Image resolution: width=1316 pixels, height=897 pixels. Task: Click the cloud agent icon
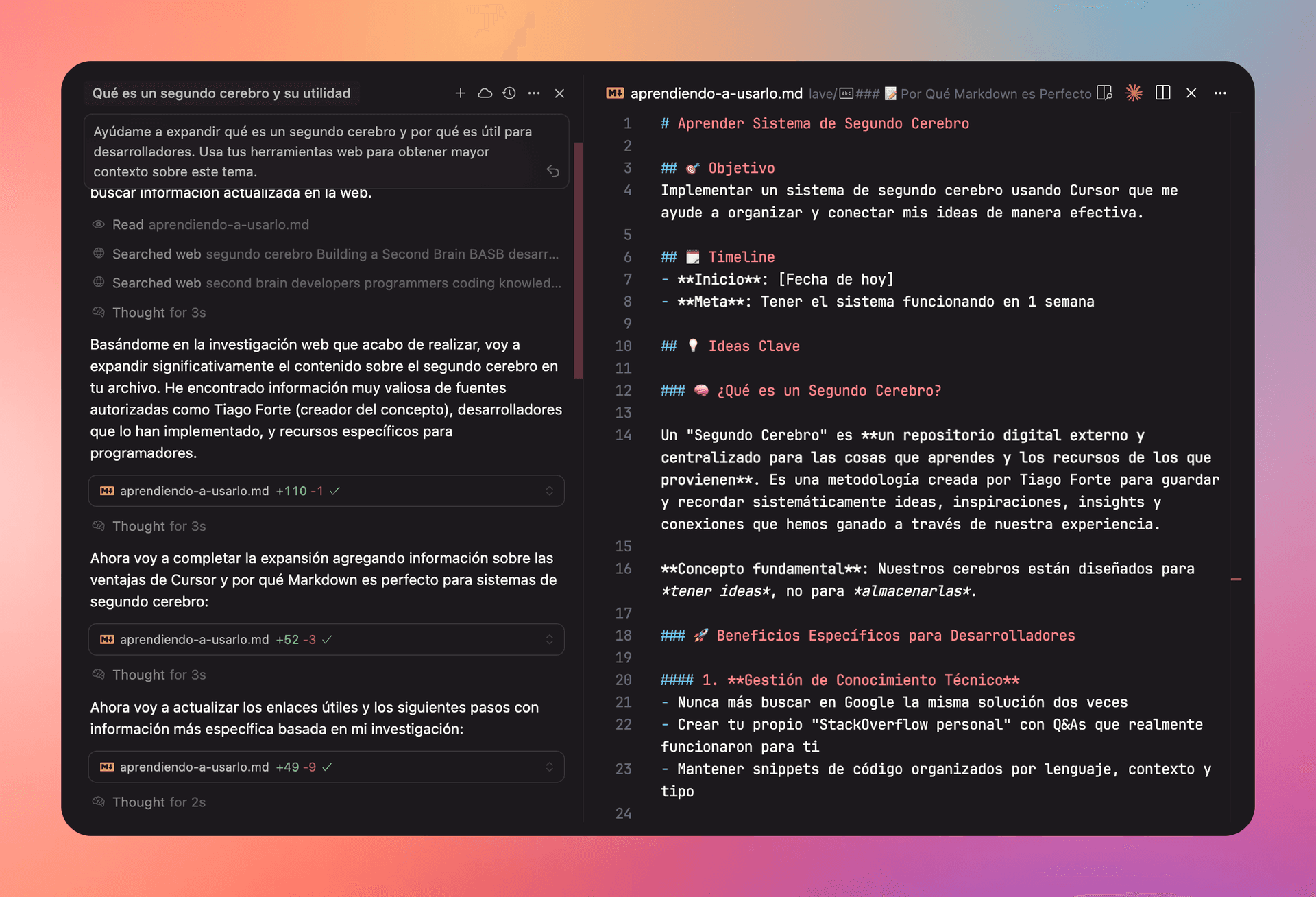click(485, 93)
